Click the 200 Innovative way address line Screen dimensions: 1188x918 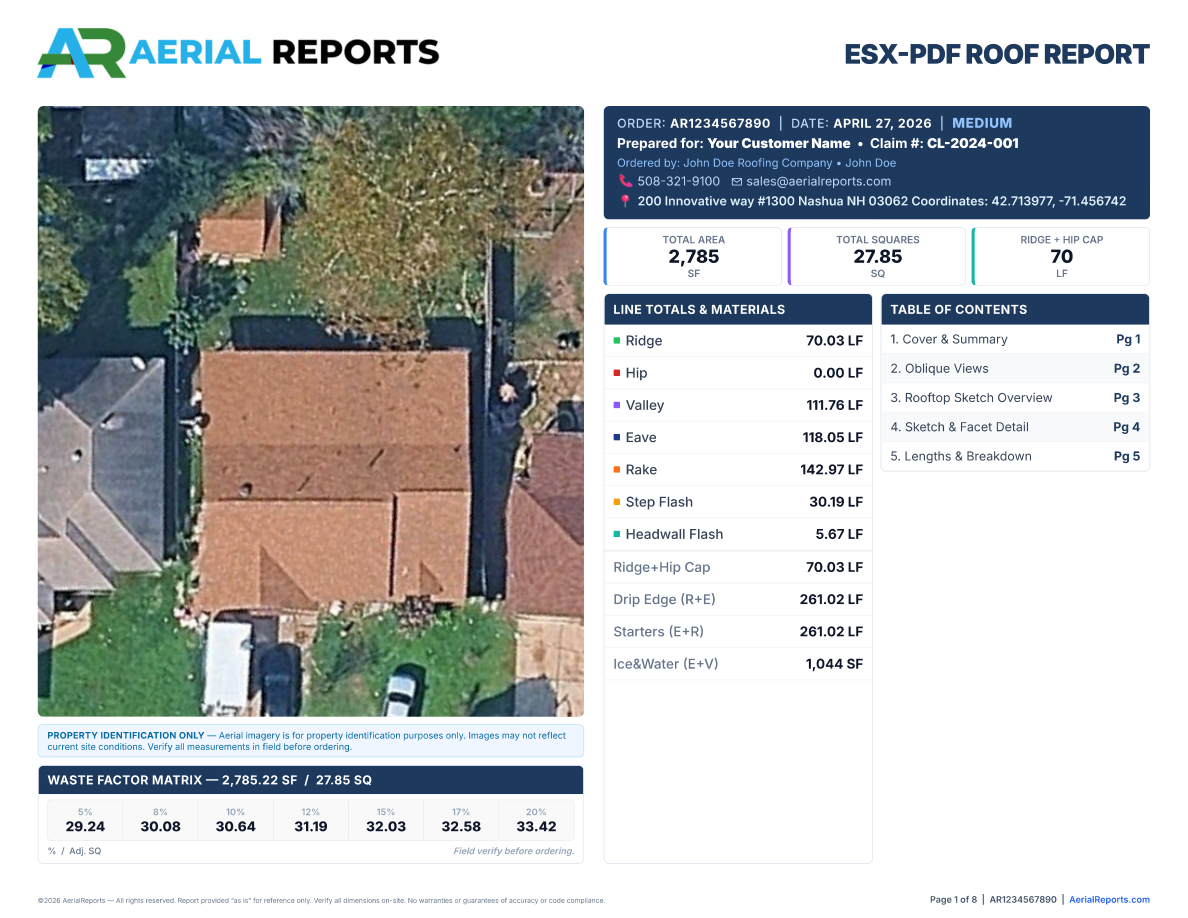(x=882, y=201)
